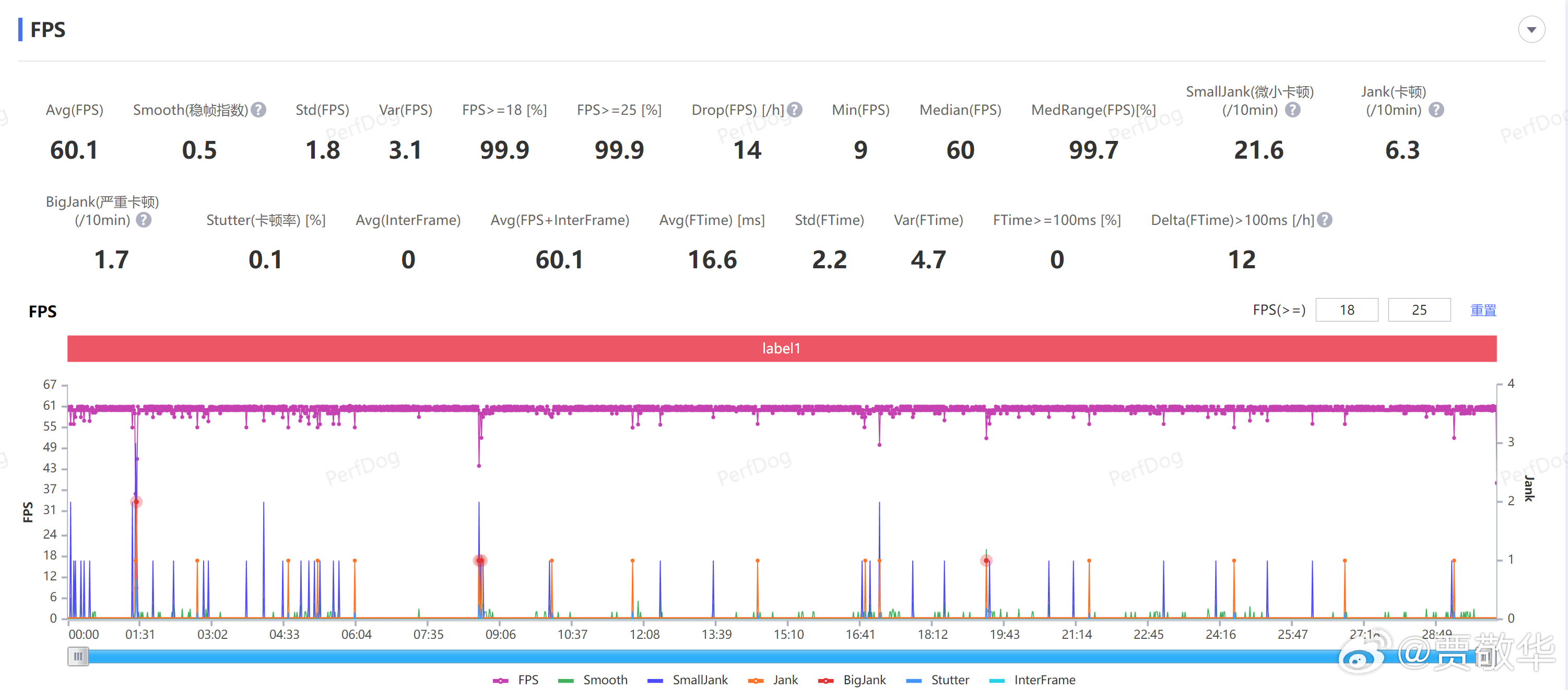Screen dimensions: 1568x690
Task: Collapse the FPS section with the arrow button
Action: pos(1531,29)
